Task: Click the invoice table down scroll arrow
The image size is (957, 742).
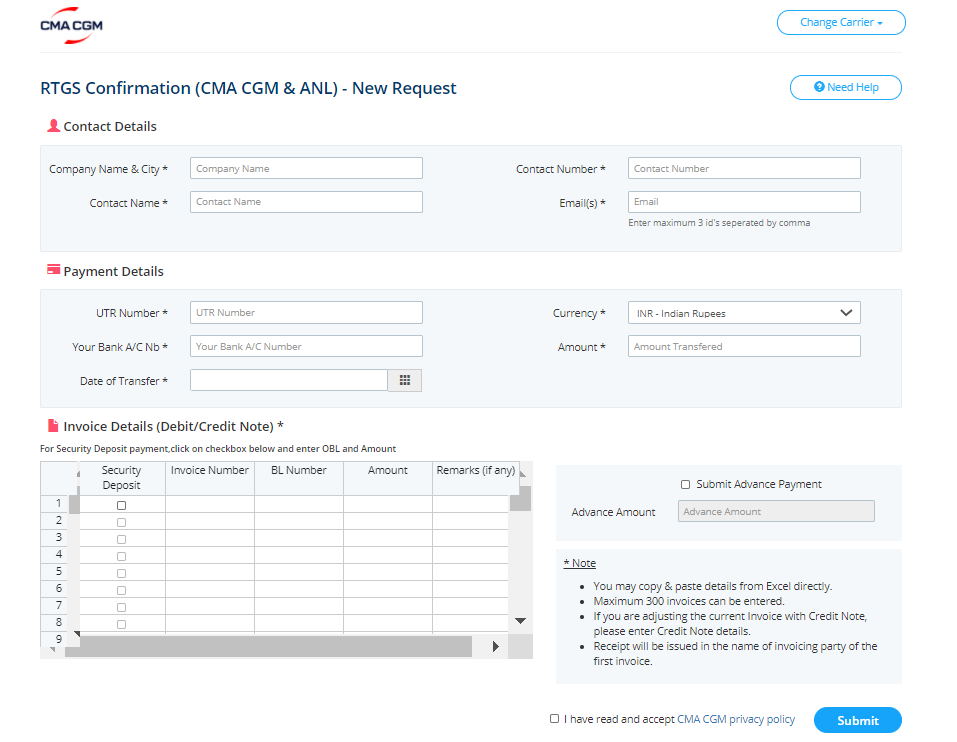Action: (520, 621)
